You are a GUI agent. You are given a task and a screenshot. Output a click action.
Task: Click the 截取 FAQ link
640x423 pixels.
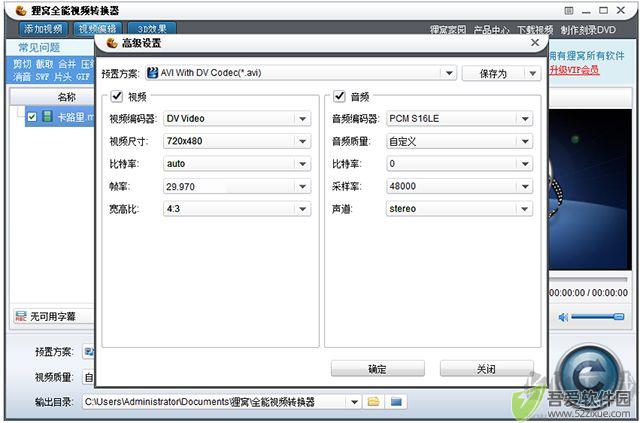click(x=44, y=64)
